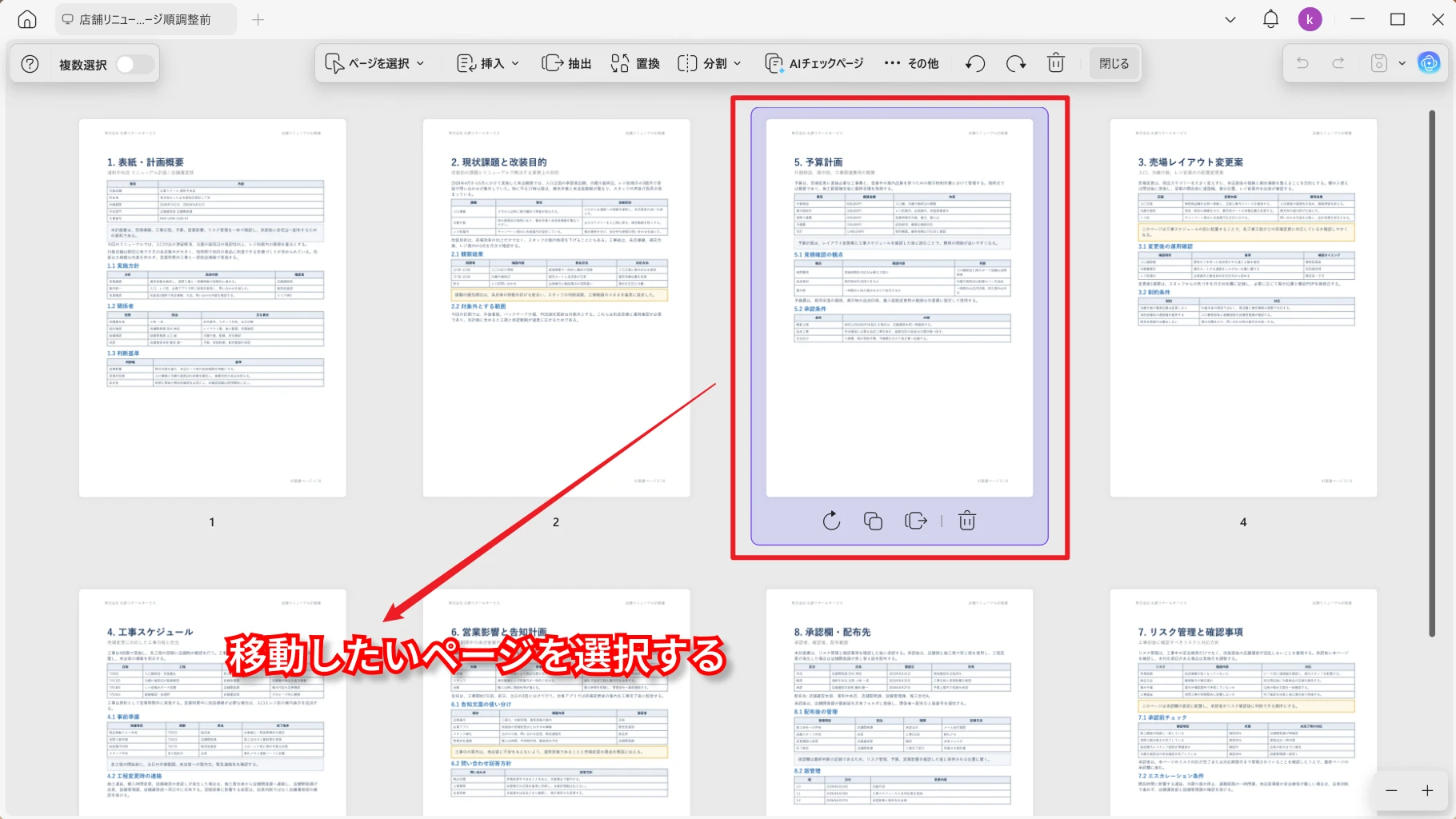Delete the selected 予算計画 page
The height and width of the screenshot is (819, 1456).
(x=966, y=521)
